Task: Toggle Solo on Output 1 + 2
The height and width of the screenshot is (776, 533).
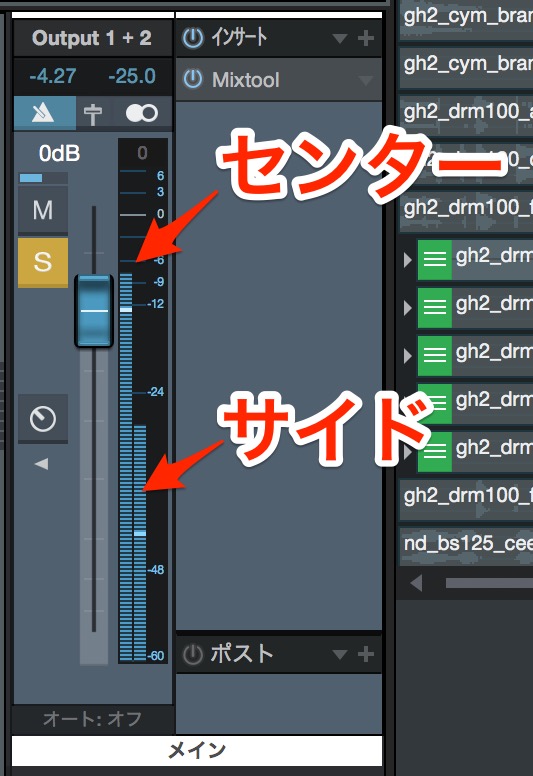Action: tap(43, 262)
